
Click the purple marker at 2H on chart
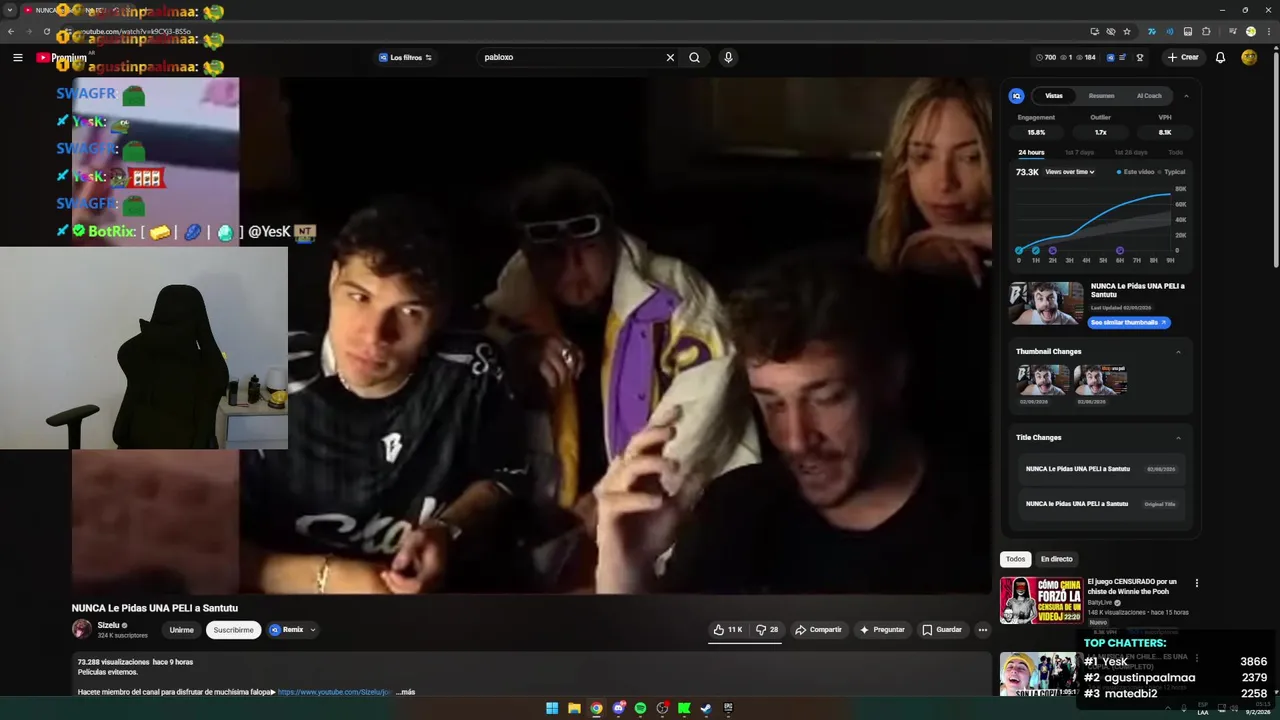(x=1052, y=251)
